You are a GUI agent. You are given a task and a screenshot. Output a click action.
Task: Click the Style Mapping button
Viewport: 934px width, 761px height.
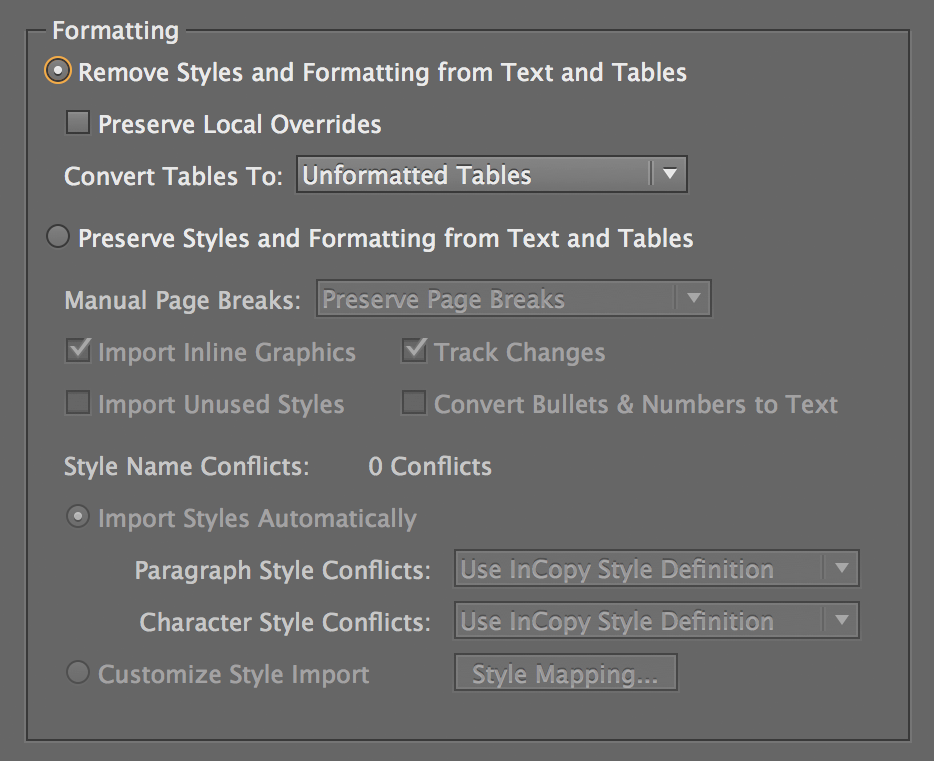click(565, 672)
